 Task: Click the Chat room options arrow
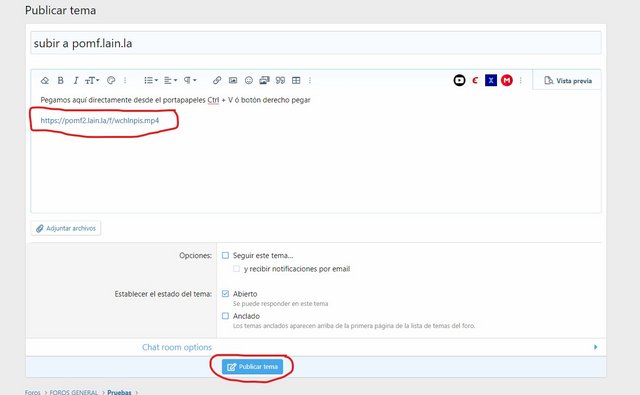click(x=595, y=347)
